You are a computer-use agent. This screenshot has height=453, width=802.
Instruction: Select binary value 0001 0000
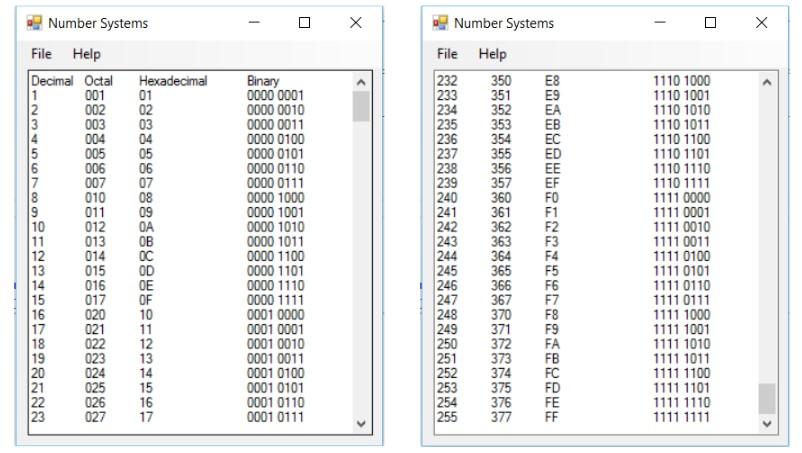coord(275,315)
